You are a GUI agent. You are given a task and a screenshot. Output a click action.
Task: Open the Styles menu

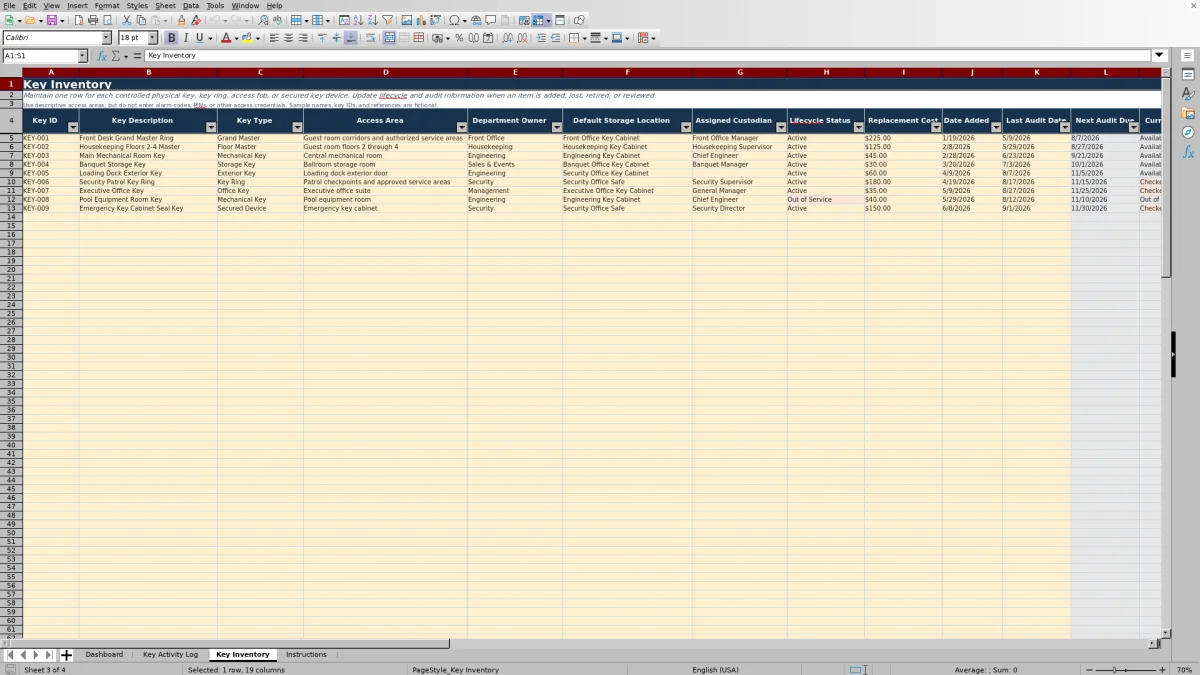coord(137,5)
